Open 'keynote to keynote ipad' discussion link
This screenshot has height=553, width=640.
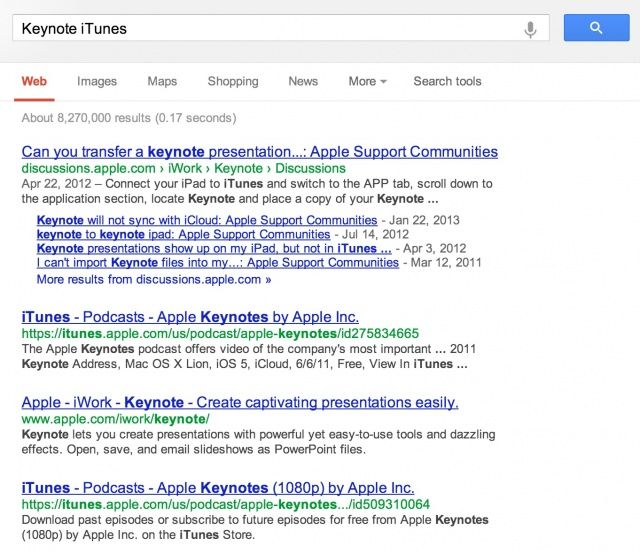(x=183, y=234)
